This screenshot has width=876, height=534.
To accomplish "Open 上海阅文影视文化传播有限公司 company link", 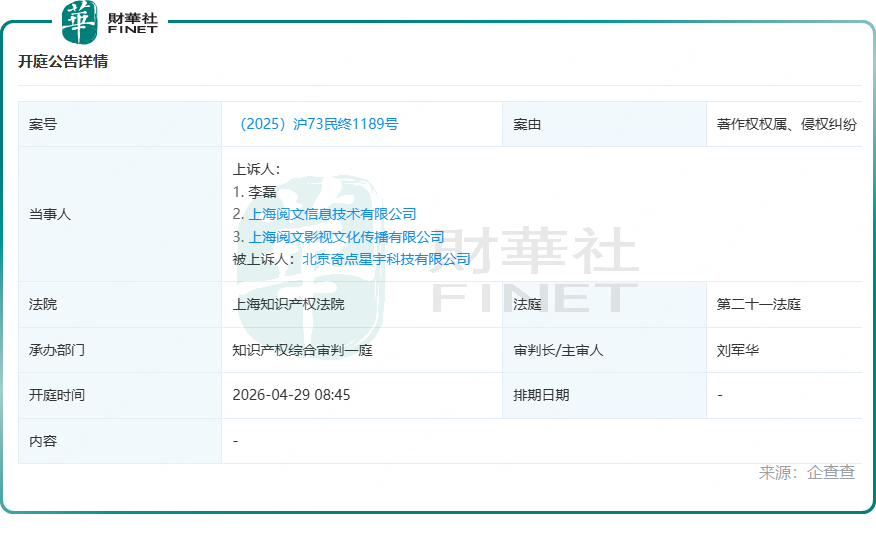I will 346,237.
